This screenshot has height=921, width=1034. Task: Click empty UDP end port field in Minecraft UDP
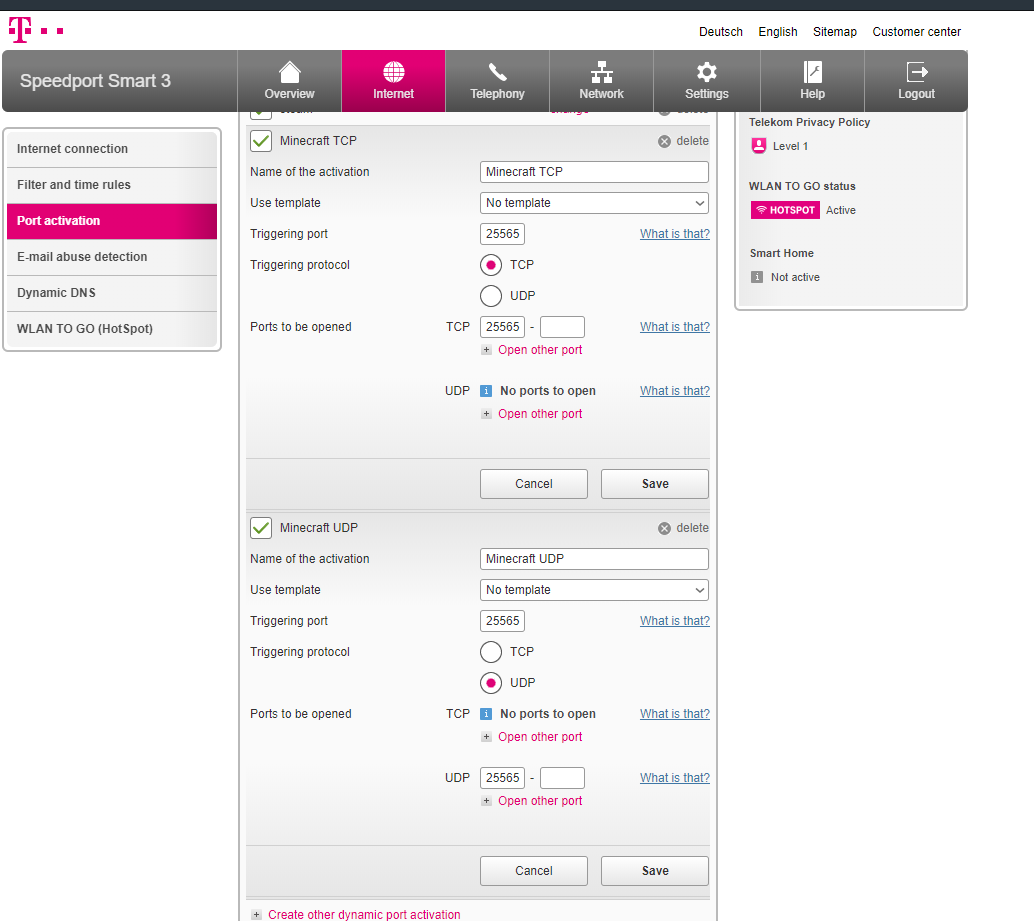(x=563, y=778)
